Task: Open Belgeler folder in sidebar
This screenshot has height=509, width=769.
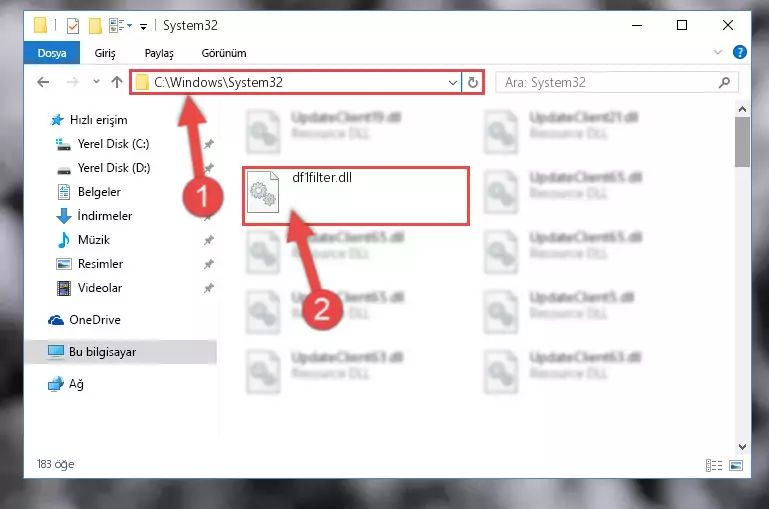Action: pyautogui.click(x=99, y=192)
